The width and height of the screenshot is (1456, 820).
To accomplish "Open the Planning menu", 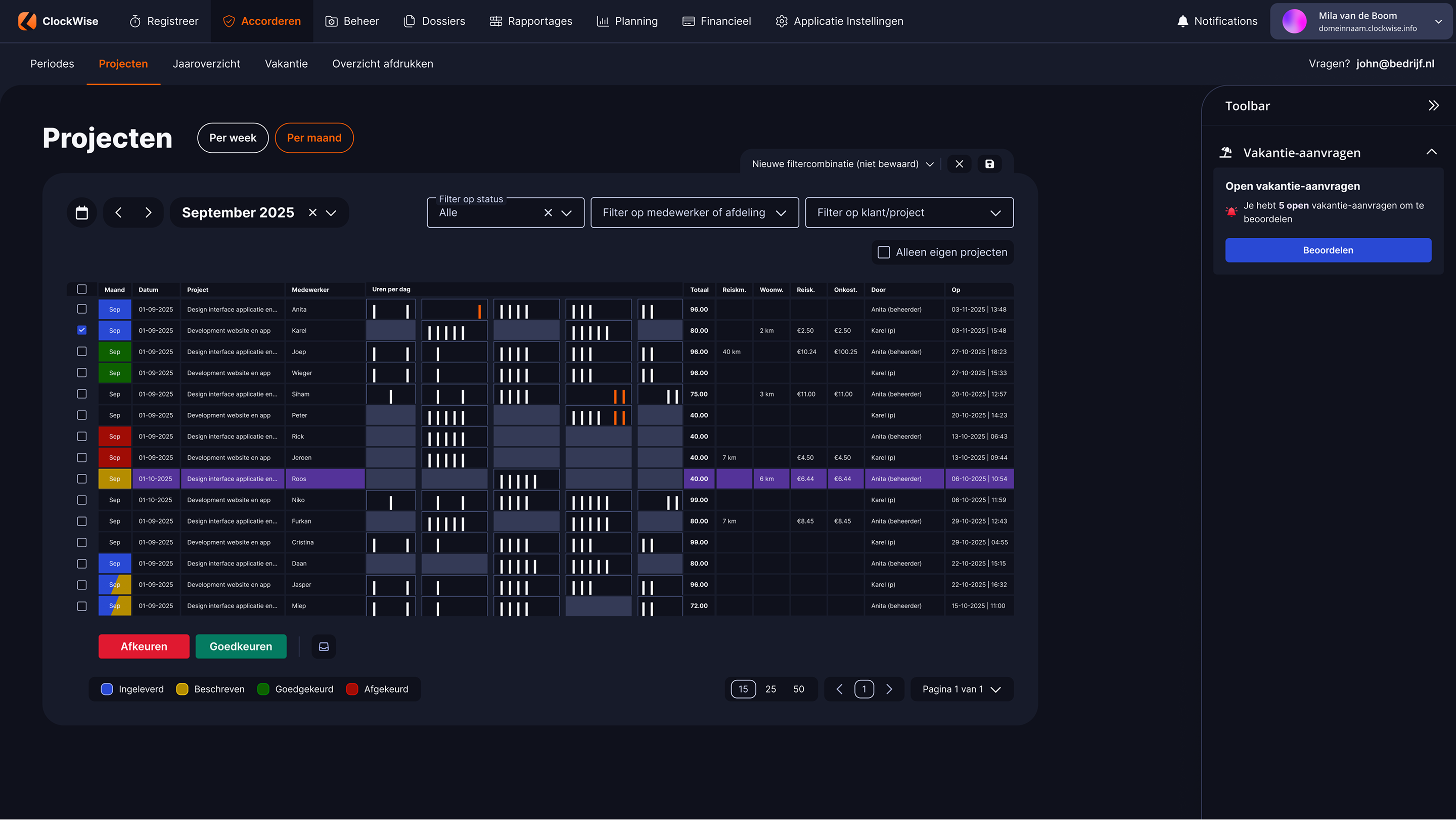I will pos(627,21).
